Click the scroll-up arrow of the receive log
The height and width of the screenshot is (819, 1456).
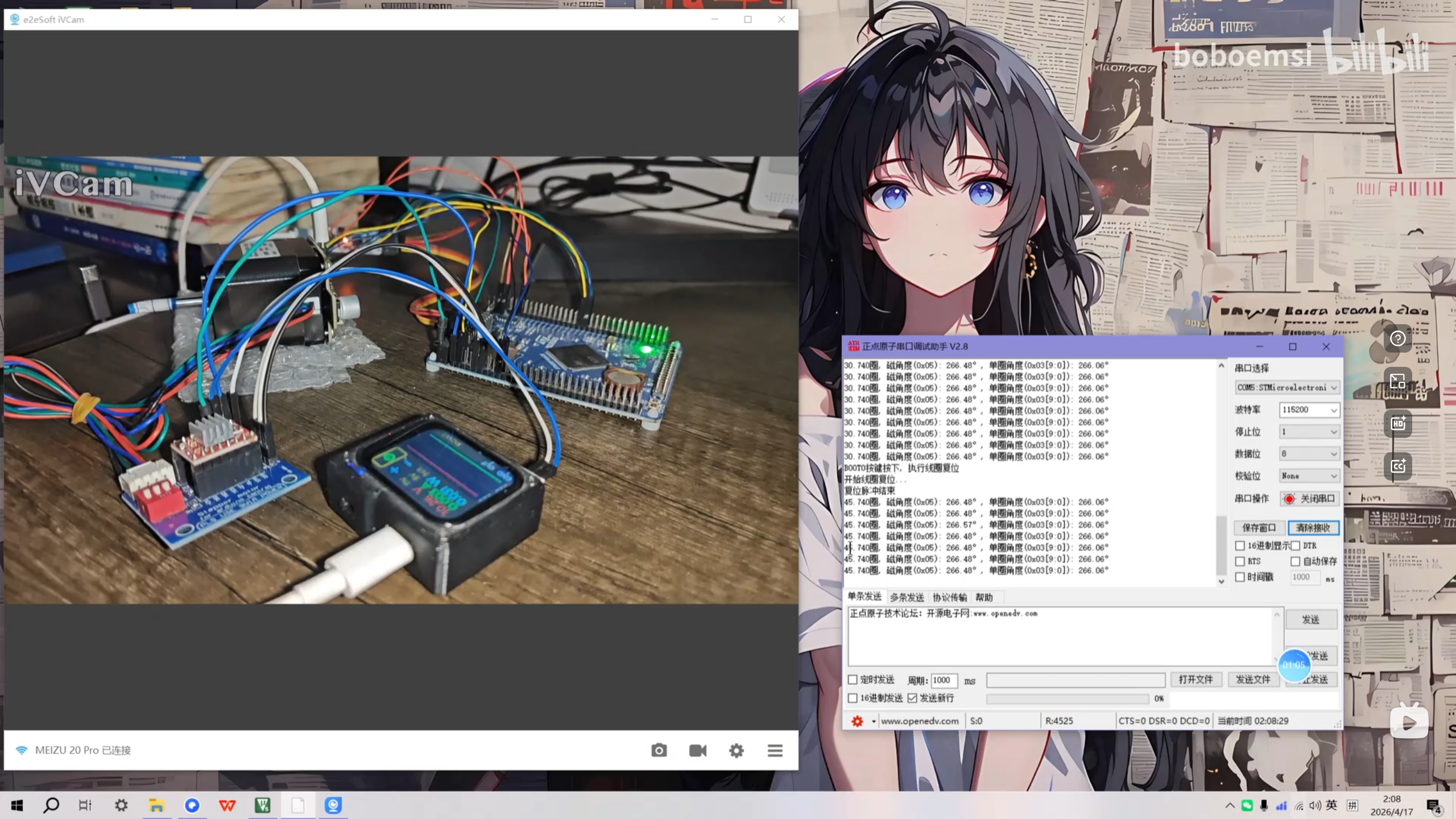[x=1221, y=366]
